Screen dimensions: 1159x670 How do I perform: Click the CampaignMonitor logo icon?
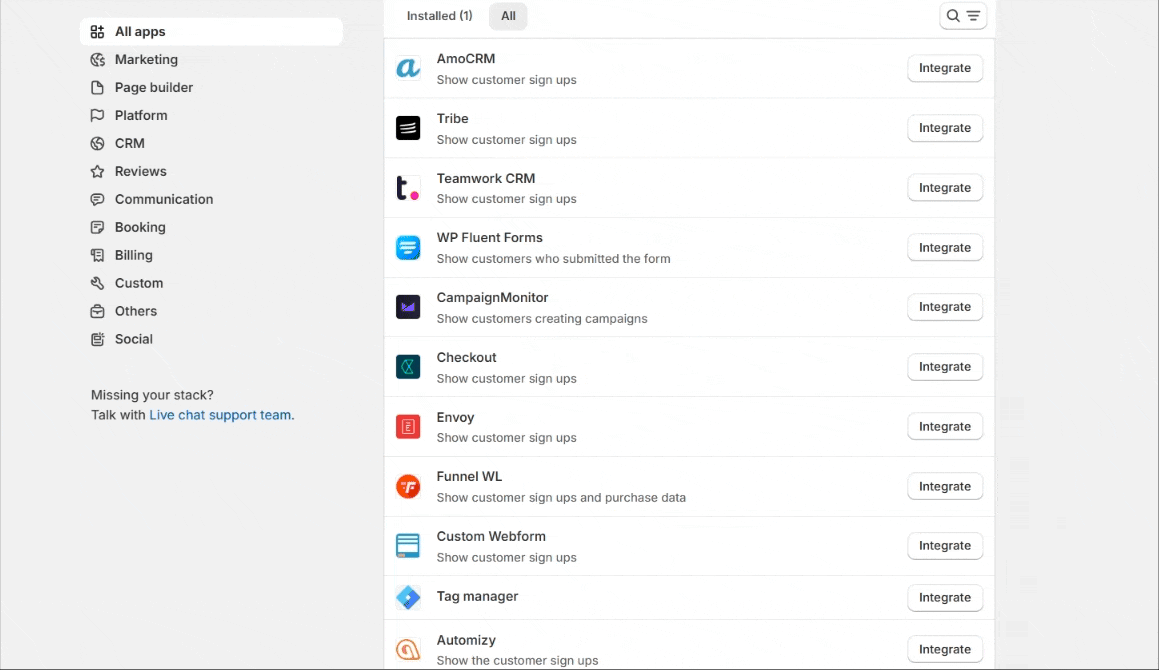tap(408, 307)
